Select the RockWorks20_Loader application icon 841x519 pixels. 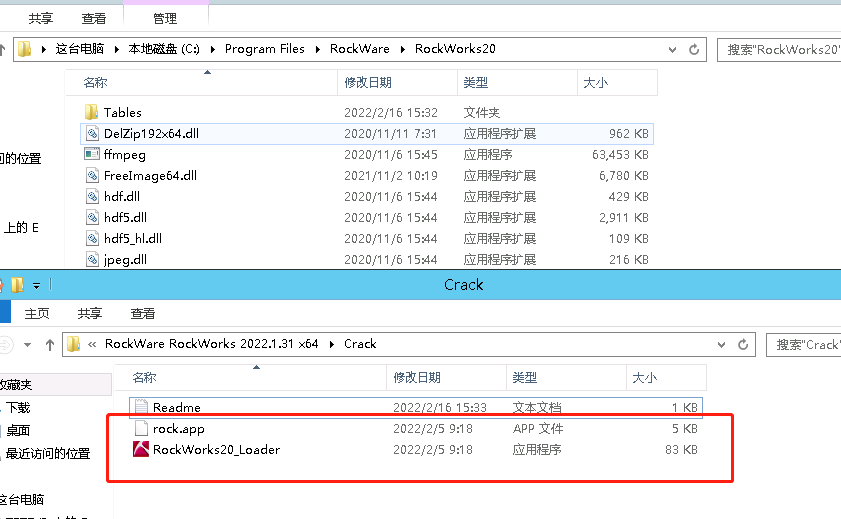click(x=141, y=449)
